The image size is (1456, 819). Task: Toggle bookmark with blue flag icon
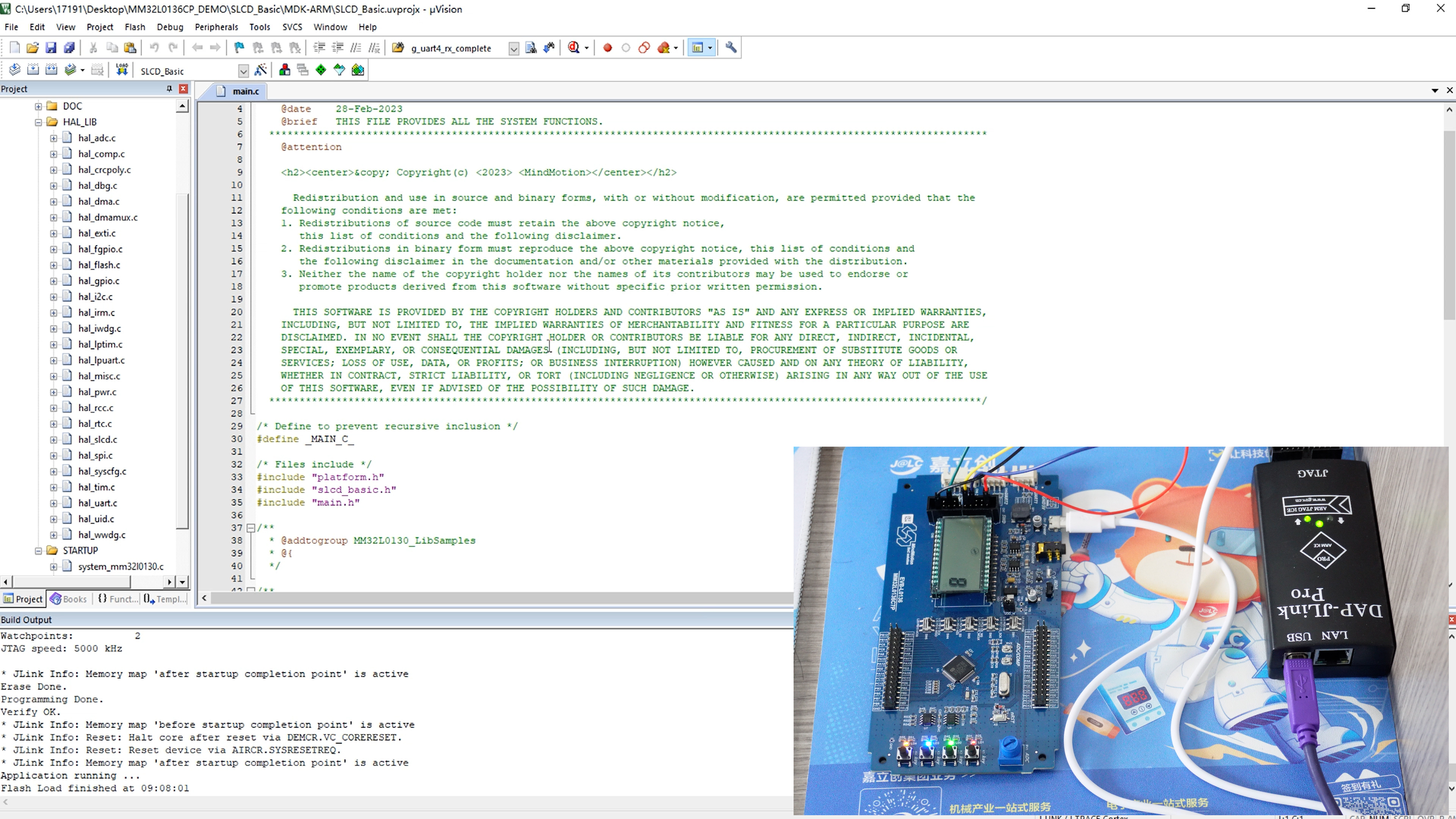coord(239,48)
